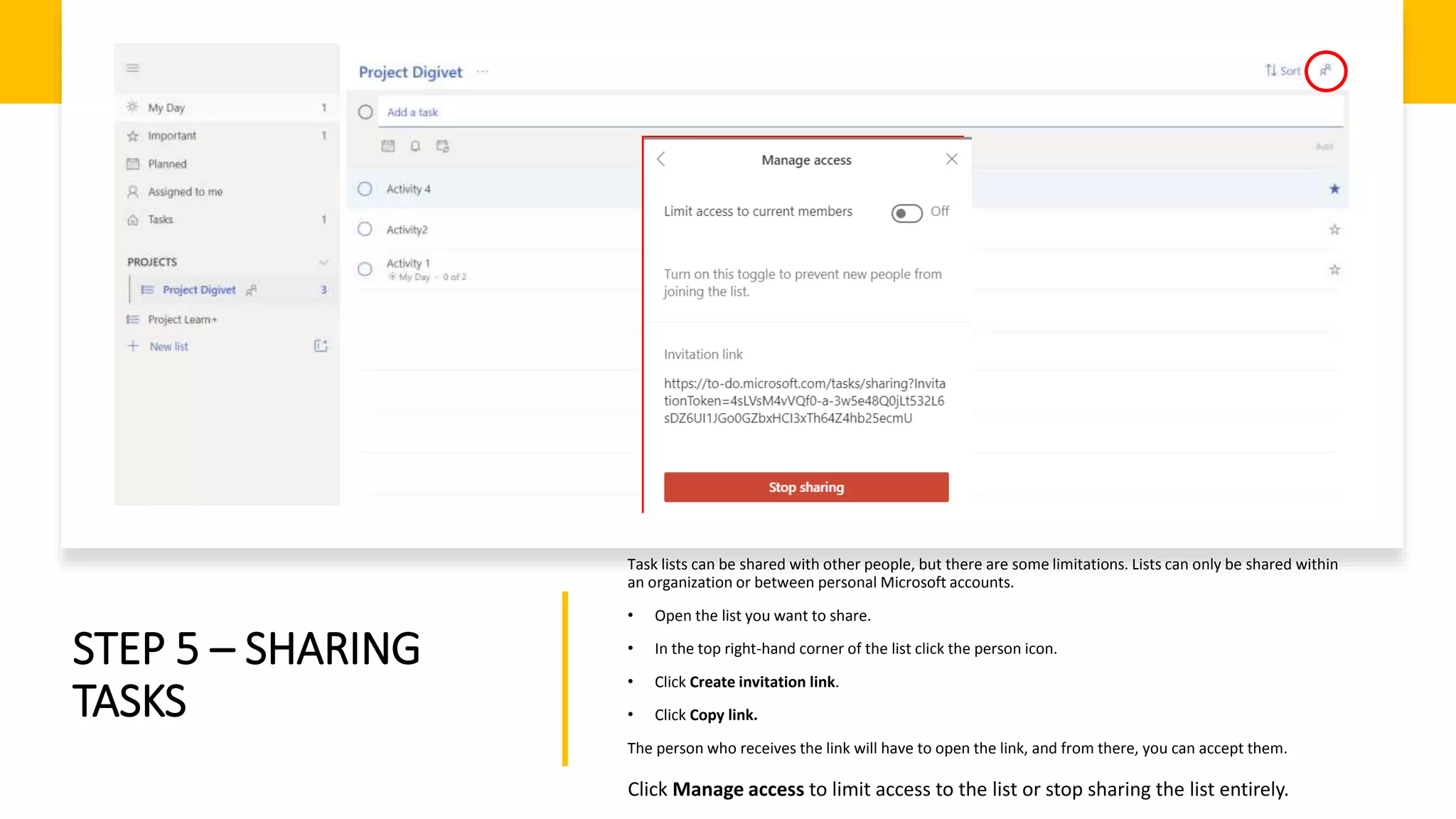Open the hamburger menu in sidebar

tap(132, 68)
